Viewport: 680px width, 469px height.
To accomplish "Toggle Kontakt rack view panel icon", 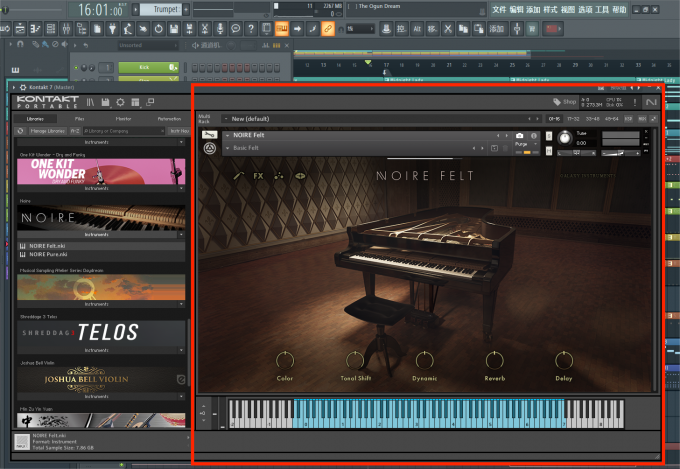I will pyautogui.click(x=135, y=102).
